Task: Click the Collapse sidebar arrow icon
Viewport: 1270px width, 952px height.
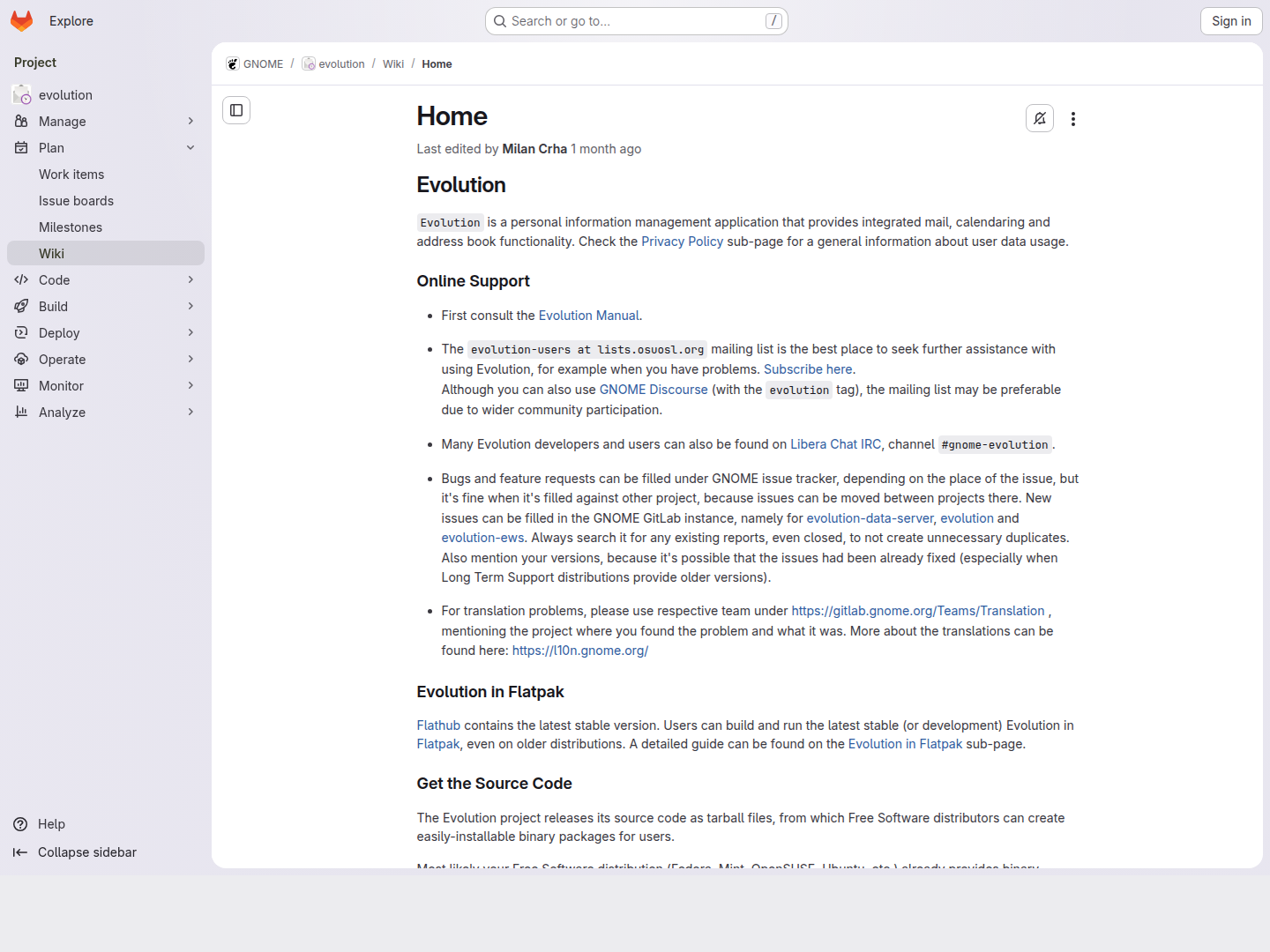Action: coord(20,852)
